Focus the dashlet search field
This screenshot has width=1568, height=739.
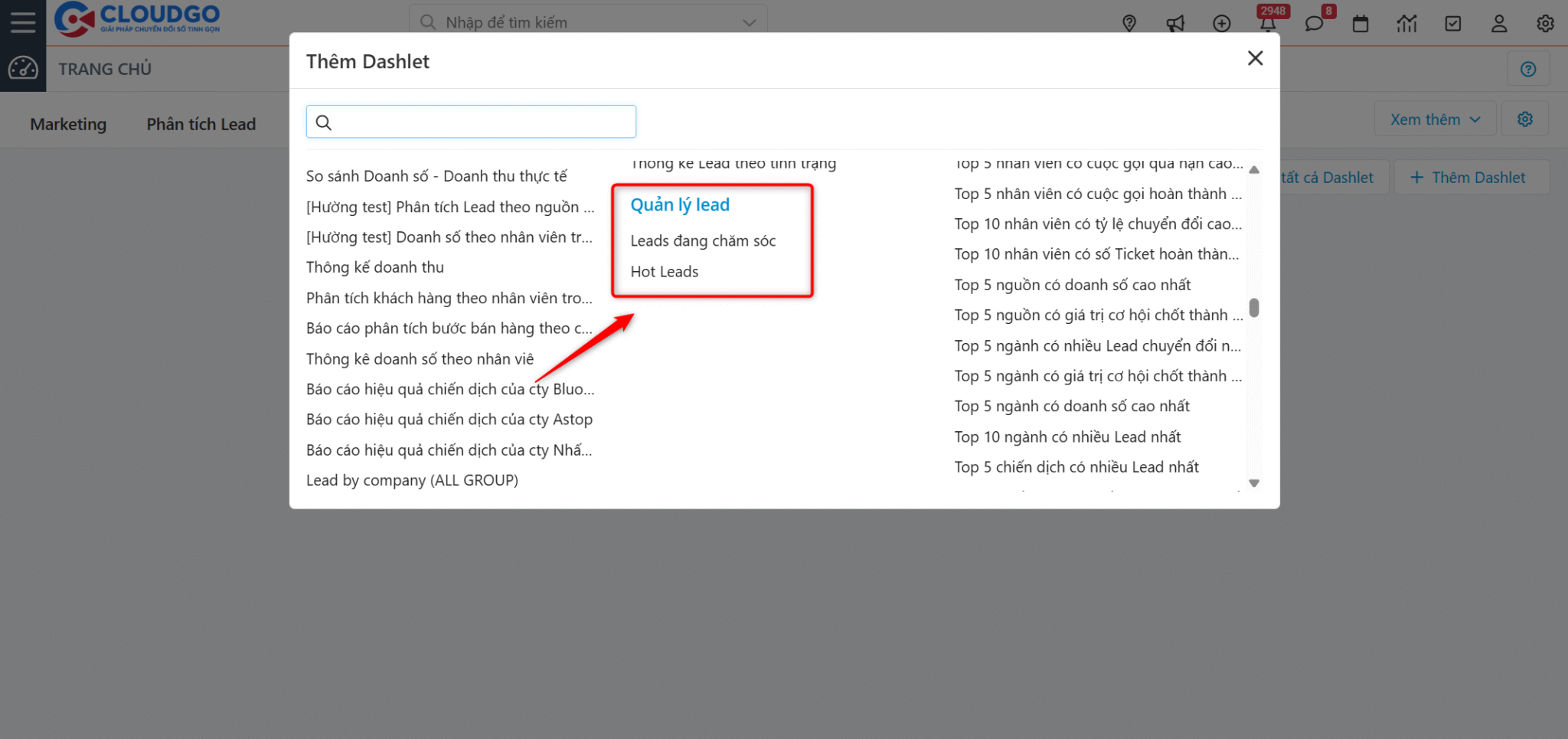click(x=471, y=122)
